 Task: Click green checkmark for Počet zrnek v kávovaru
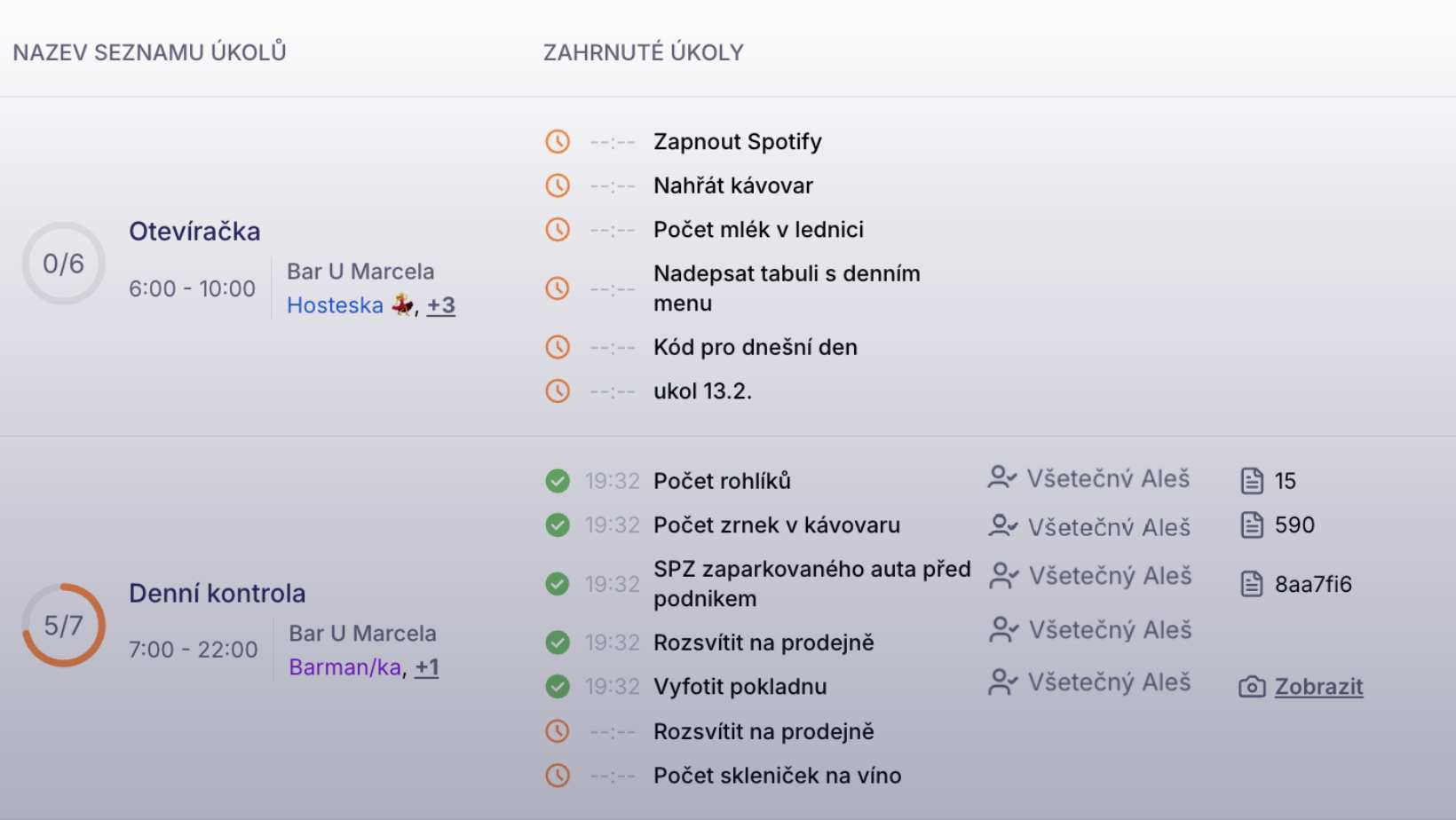[x=558, y=525]
